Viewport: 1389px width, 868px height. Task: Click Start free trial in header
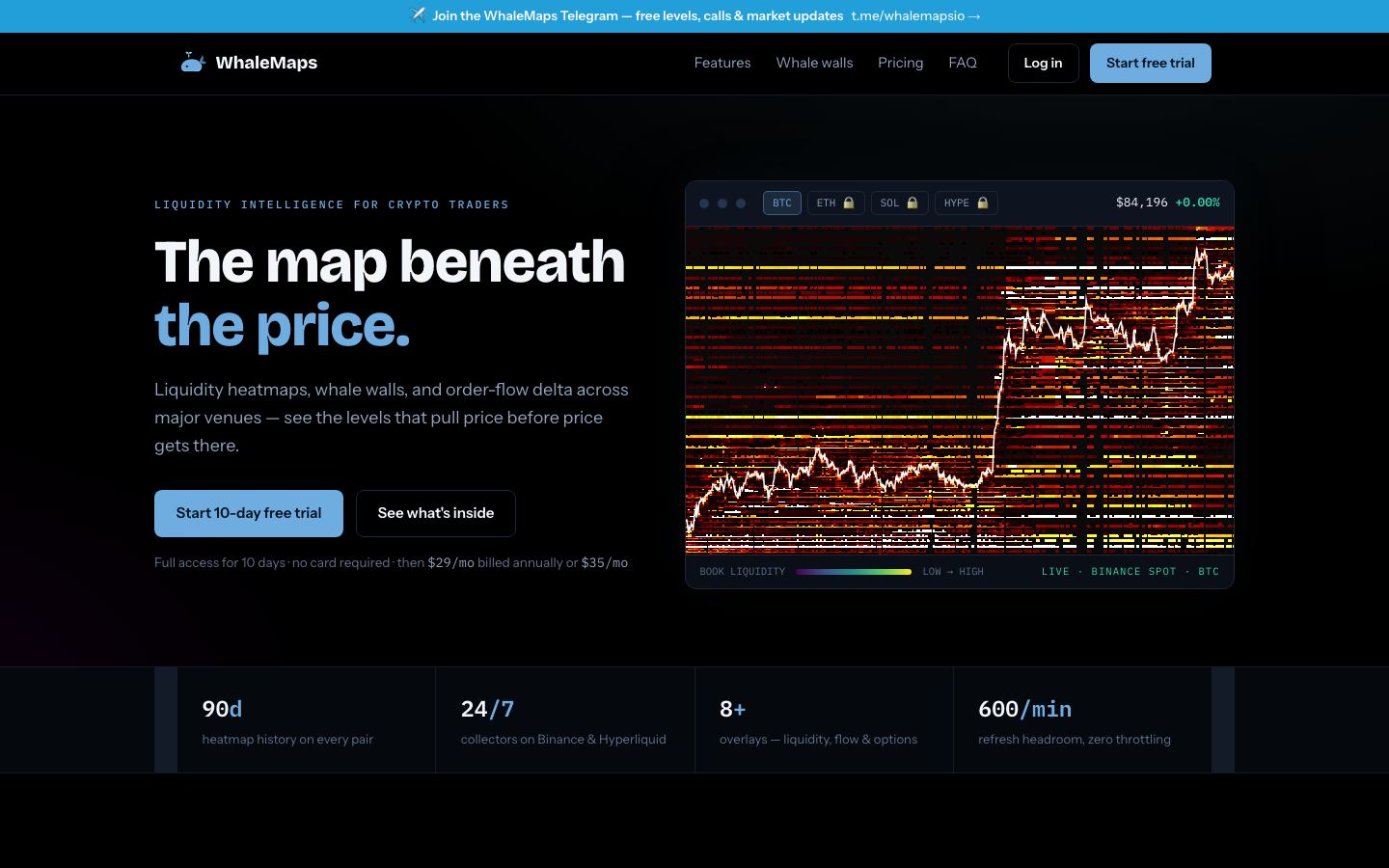[1151, 63]
